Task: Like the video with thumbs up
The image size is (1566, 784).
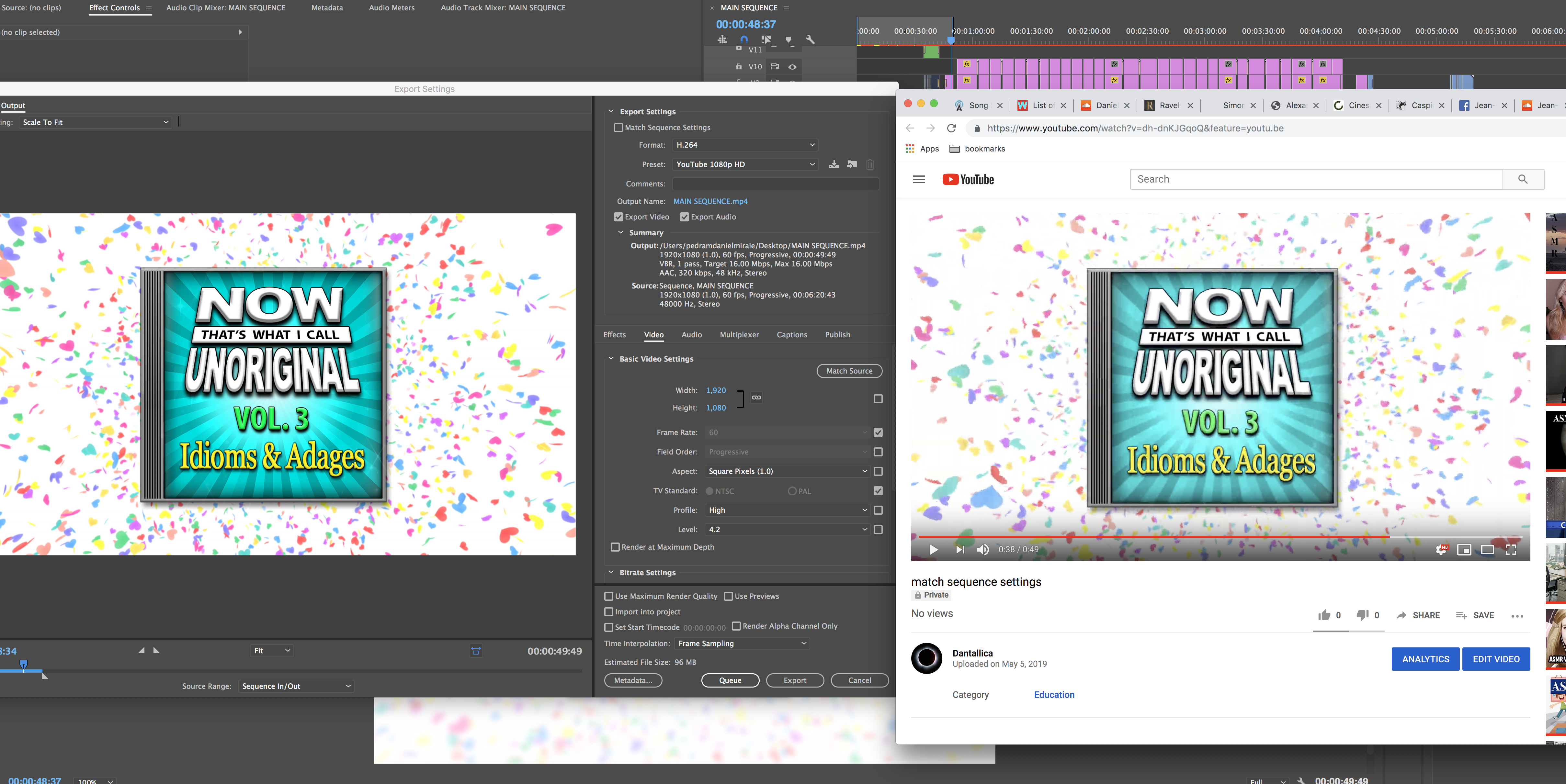Action: click(x=1324, y=615)
